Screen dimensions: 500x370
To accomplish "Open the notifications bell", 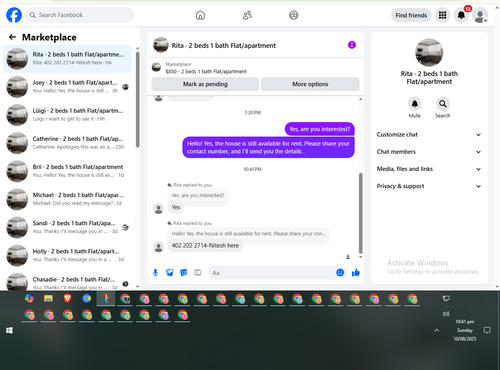I will click(x=461, y=15).
